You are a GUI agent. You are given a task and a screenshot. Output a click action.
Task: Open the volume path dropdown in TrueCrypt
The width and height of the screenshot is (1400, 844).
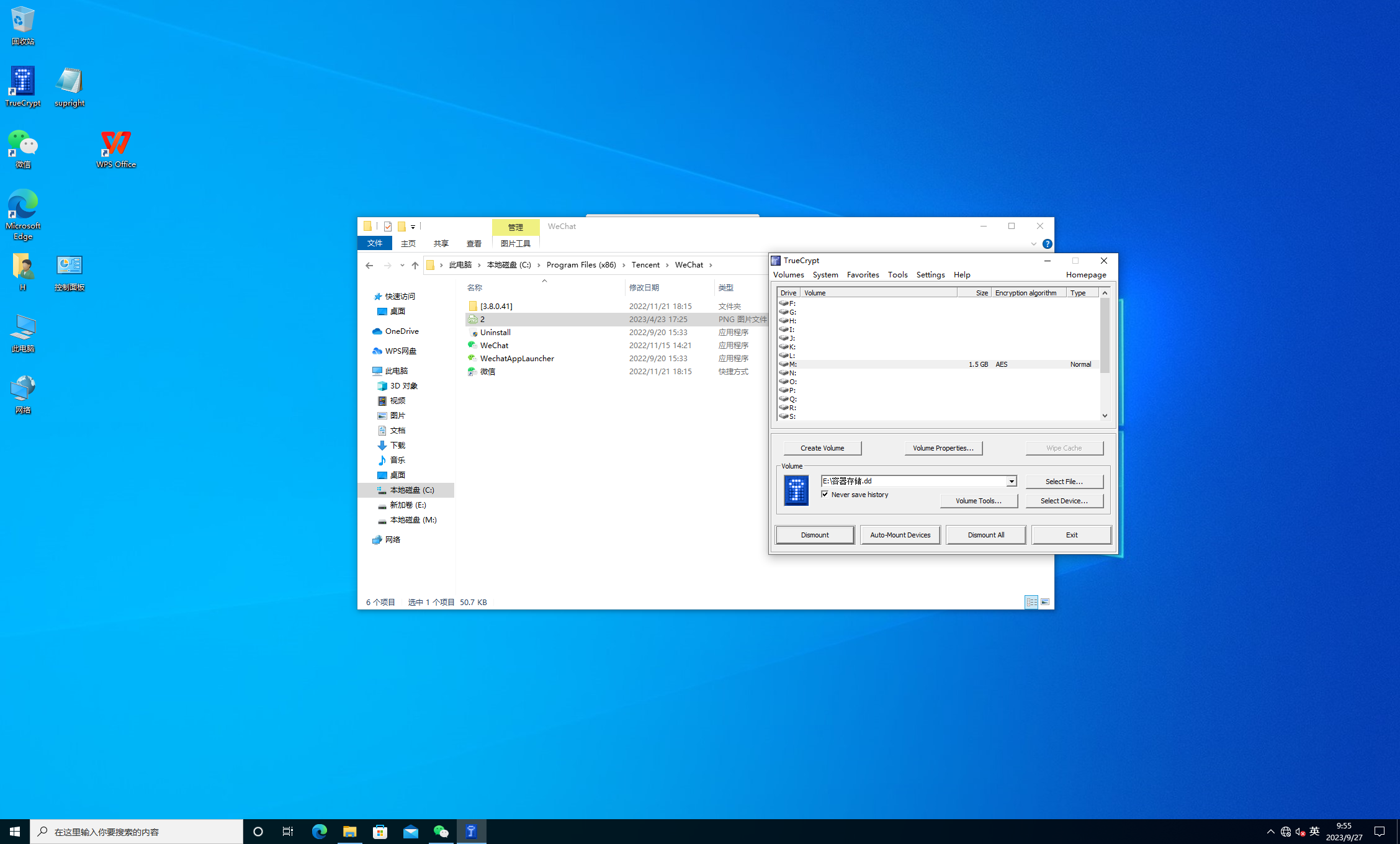1012,482
